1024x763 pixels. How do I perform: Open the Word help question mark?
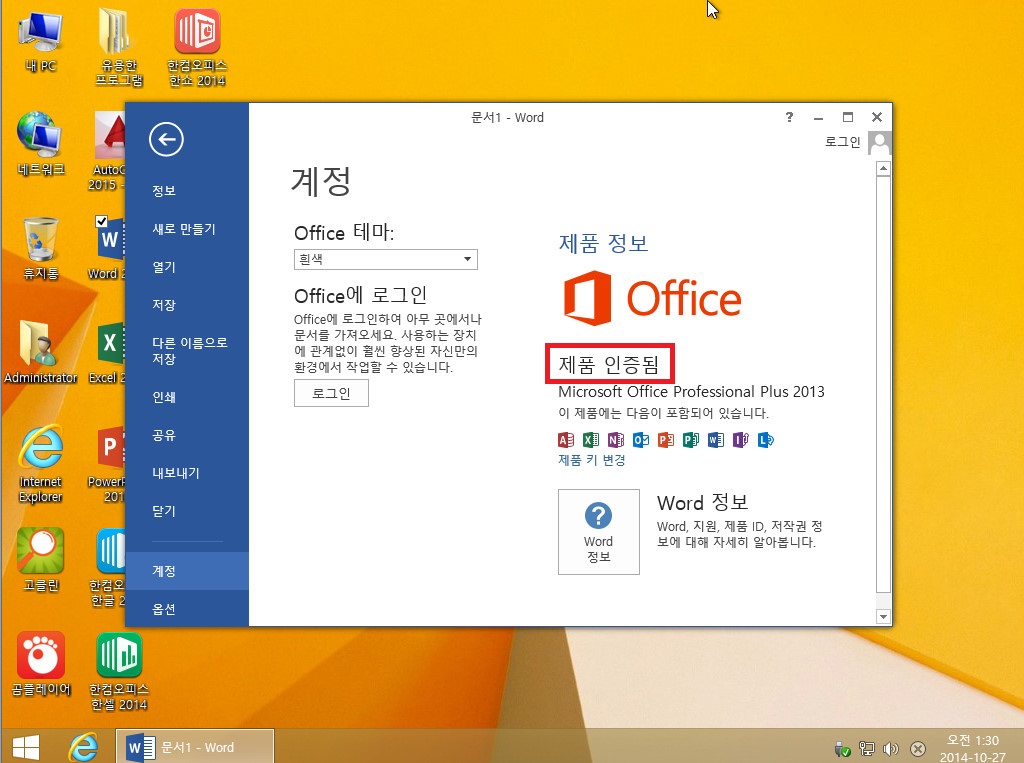tap(789, 117)
